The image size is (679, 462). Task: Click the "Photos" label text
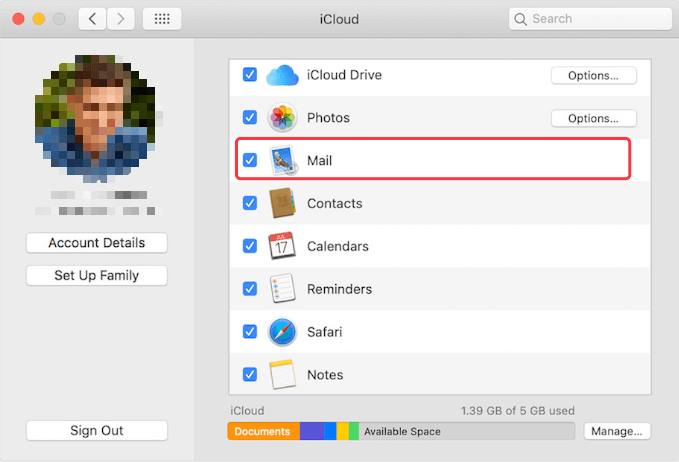pyautogui.click(x=328, y=118)
